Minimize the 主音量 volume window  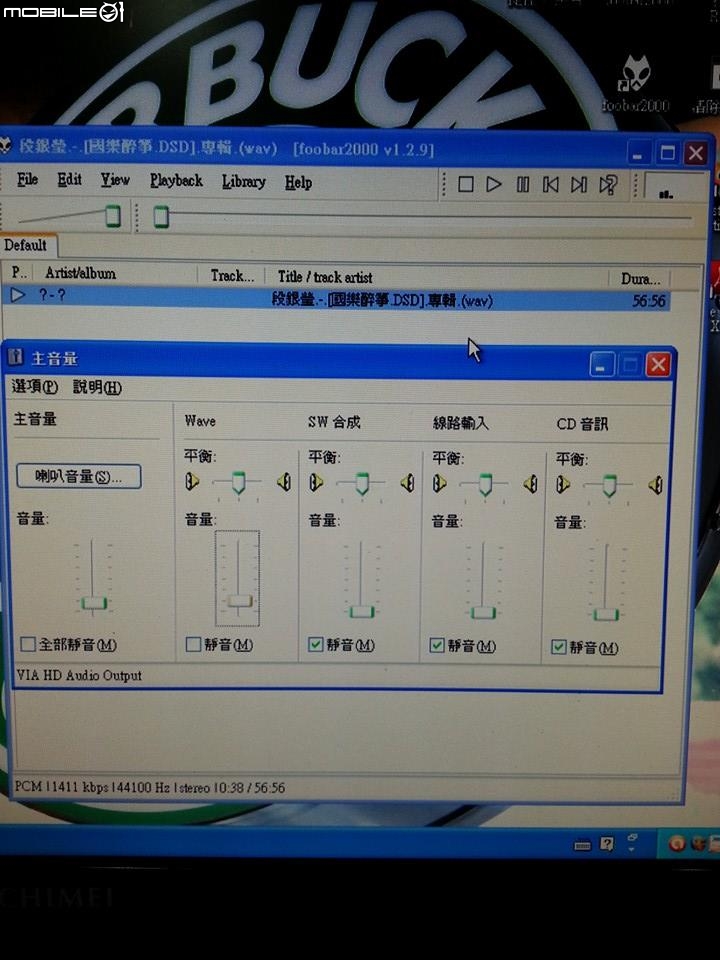602,365
